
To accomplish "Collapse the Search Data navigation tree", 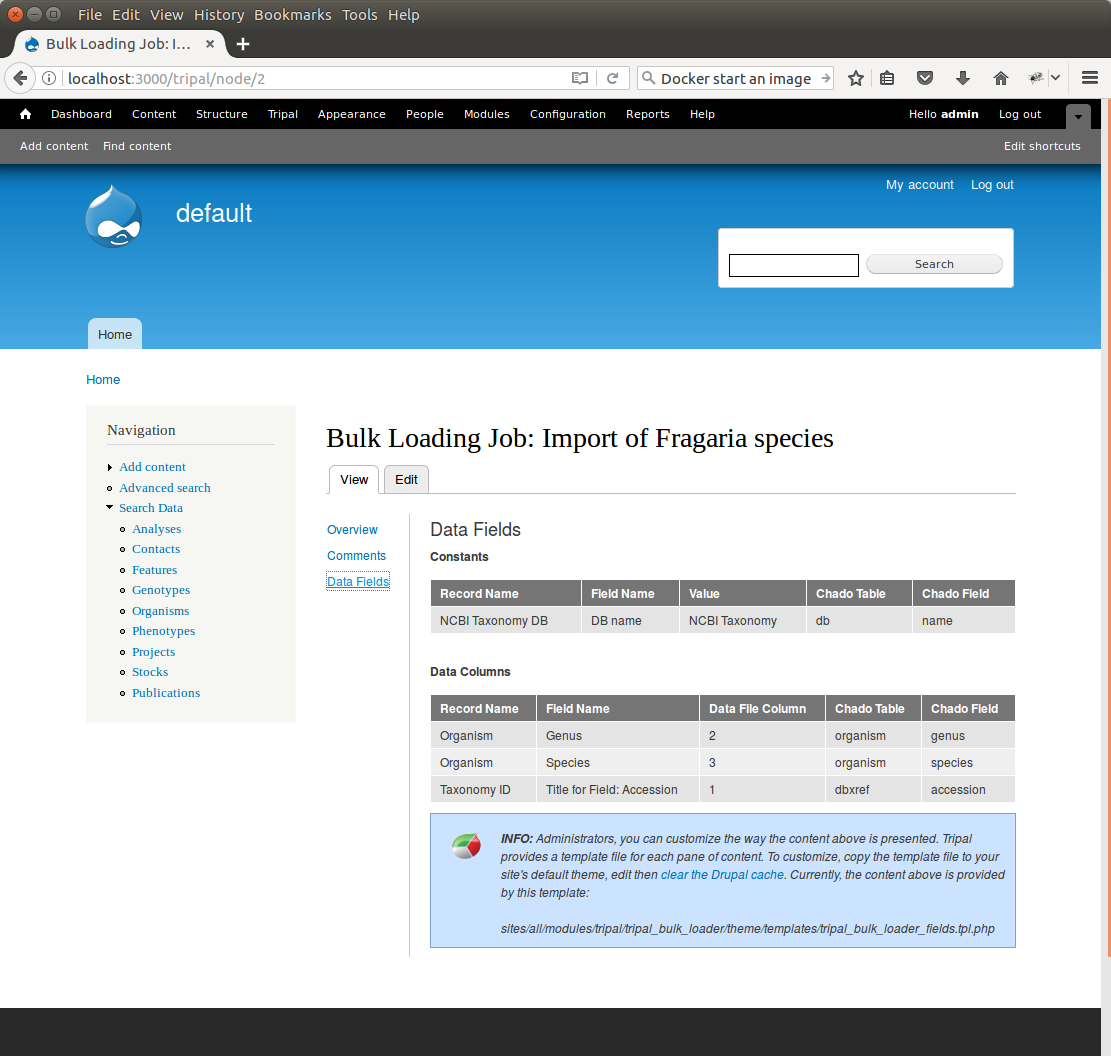I will tap(110, 508).
